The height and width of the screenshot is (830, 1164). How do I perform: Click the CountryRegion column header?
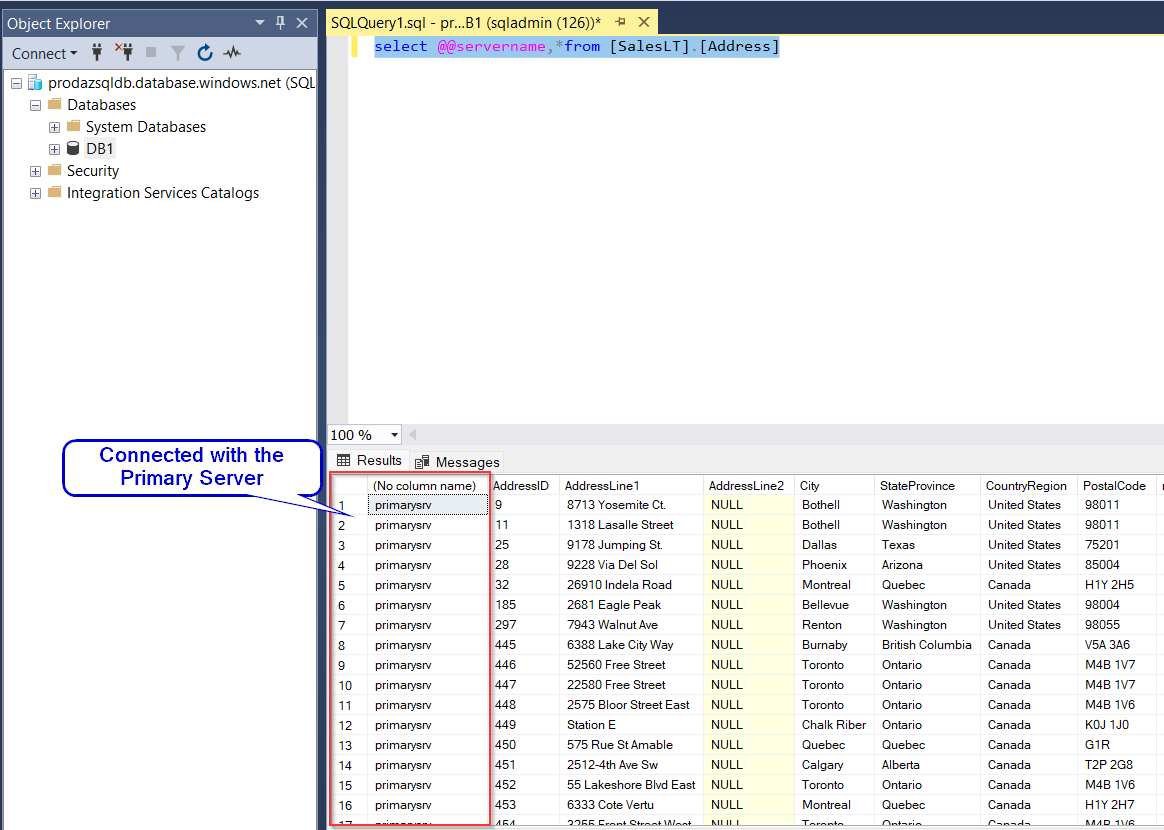click(1029, 486)
